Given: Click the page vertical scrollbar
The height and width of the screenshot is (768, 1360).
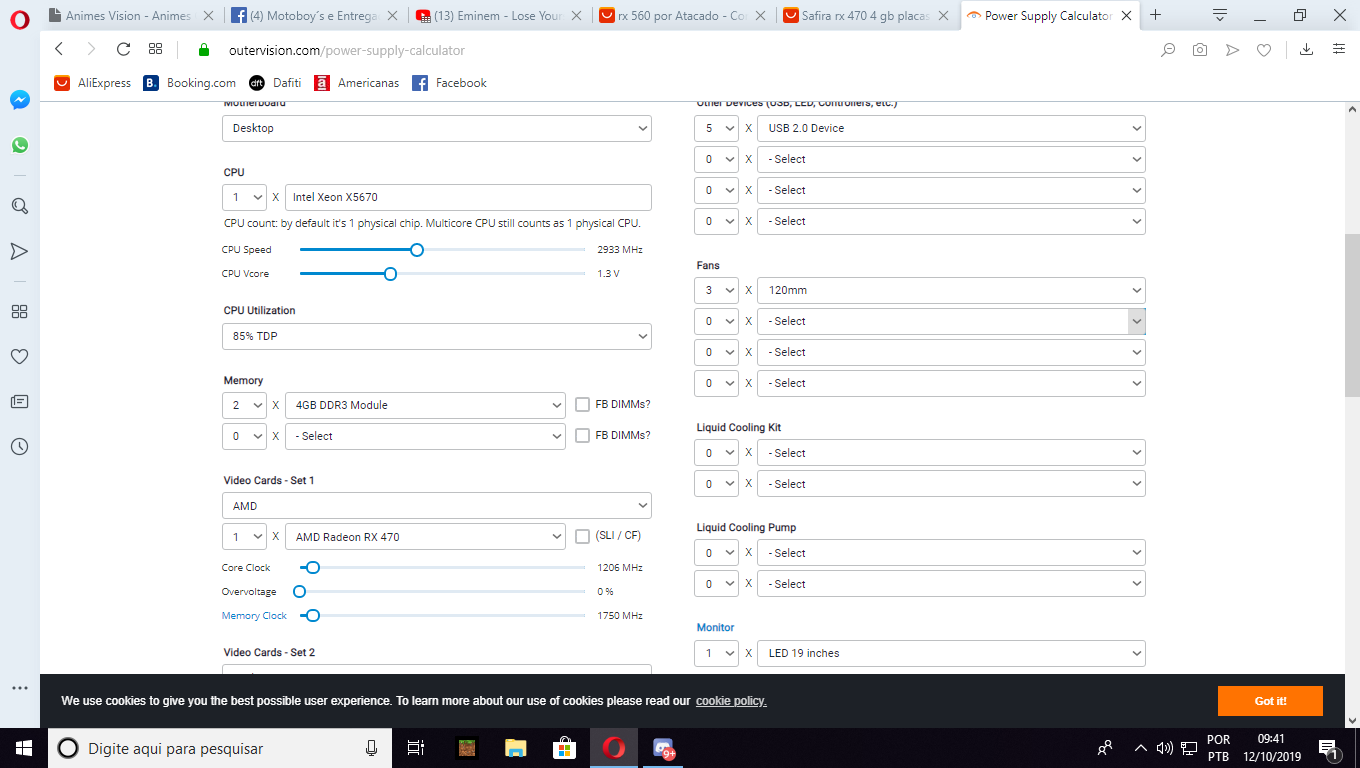Looking at the screenshot, I should click(1352, 315).
